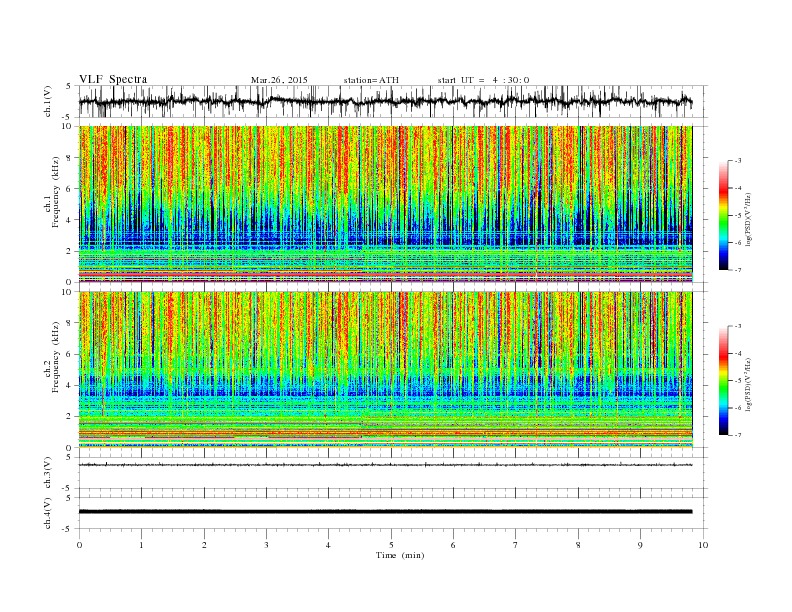Click the ch.1 spectrogram color scale bar
Image resolution: width=792 pixels, height=612 pixels.
pyautogui.click(x=724, y=216)
